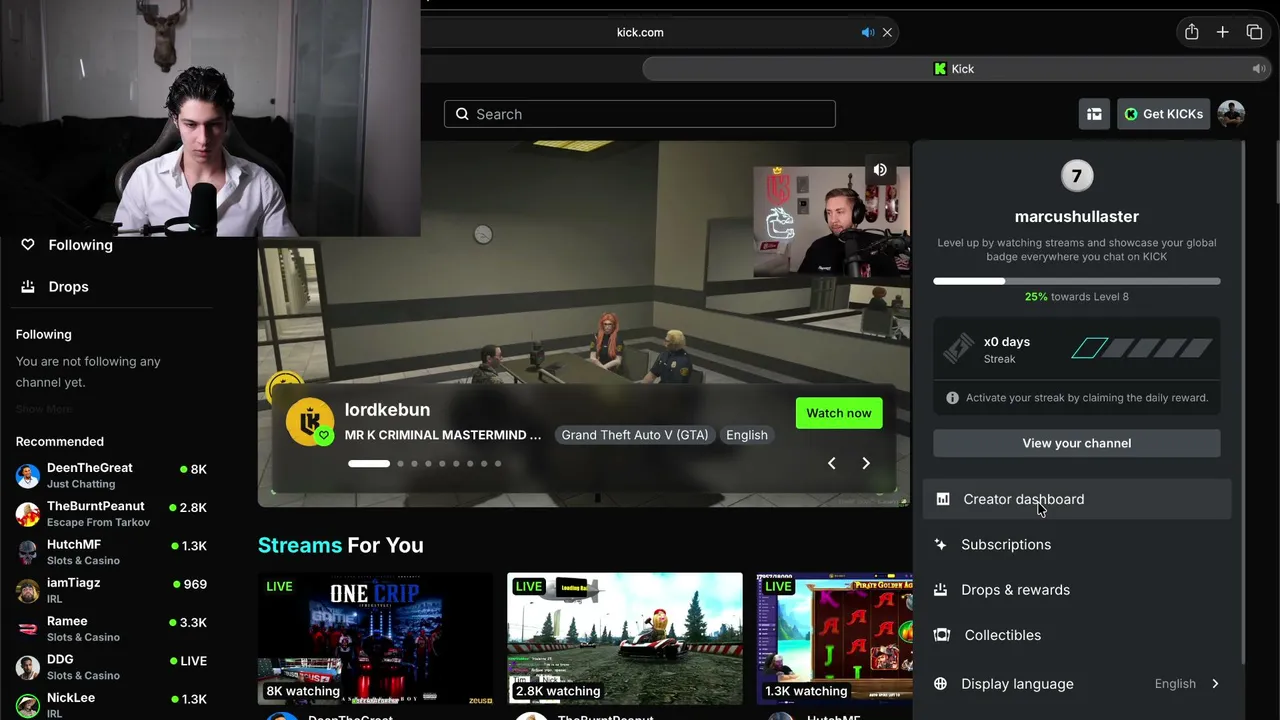Image resolution: width=1280 pixels, height=720 pixels.
Task: Click the Drops icon in the sidebar
Action: (28, 287)
